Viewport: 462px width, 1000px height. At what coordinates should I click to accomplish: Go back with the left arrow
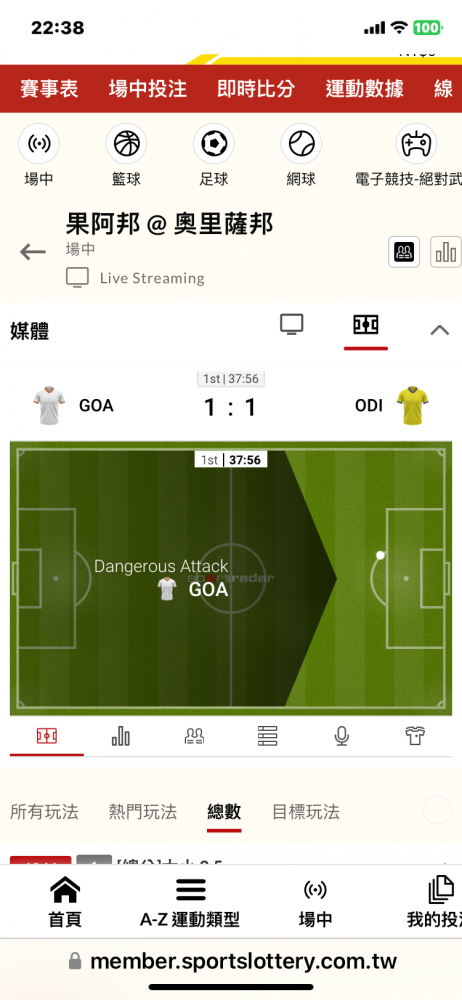tap(33, 252)
